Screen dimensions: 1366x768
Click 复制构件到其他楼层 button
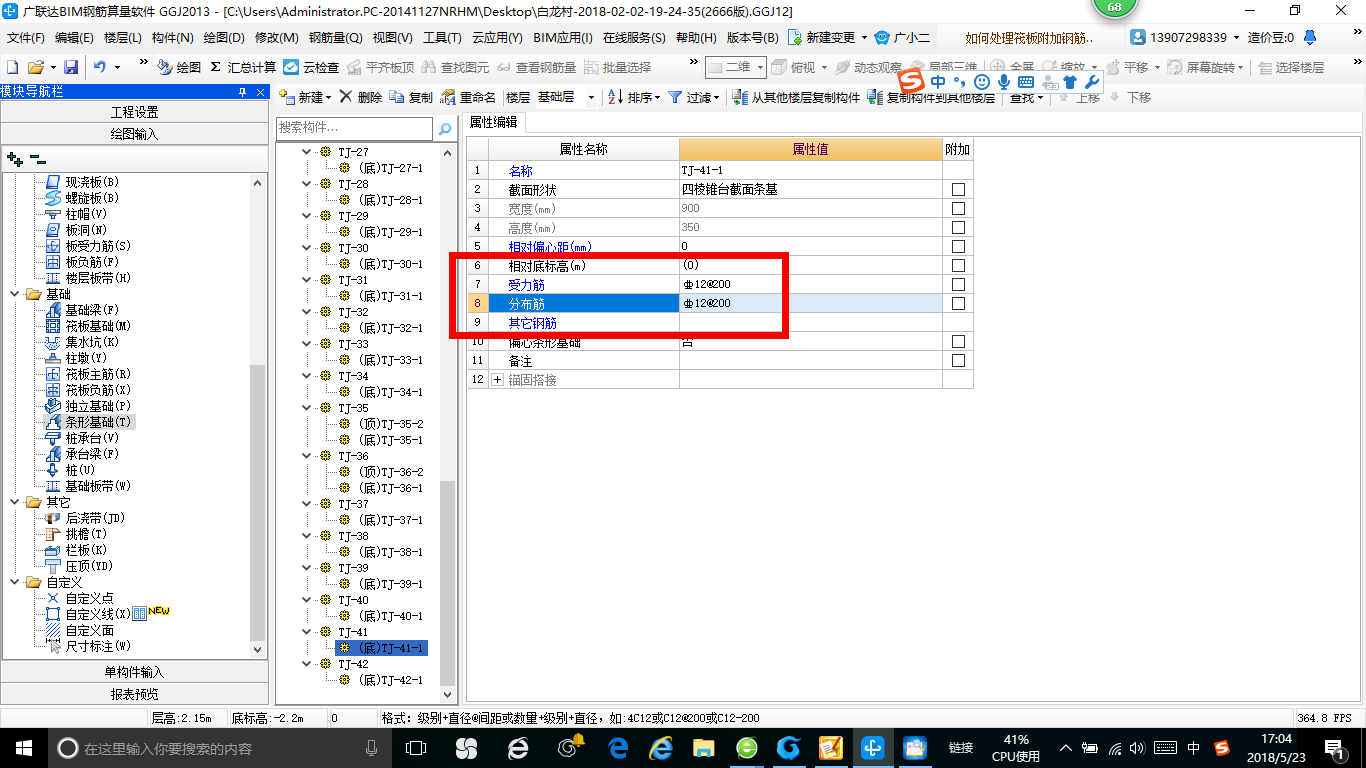pyautogui.click(x=933, y=97)
